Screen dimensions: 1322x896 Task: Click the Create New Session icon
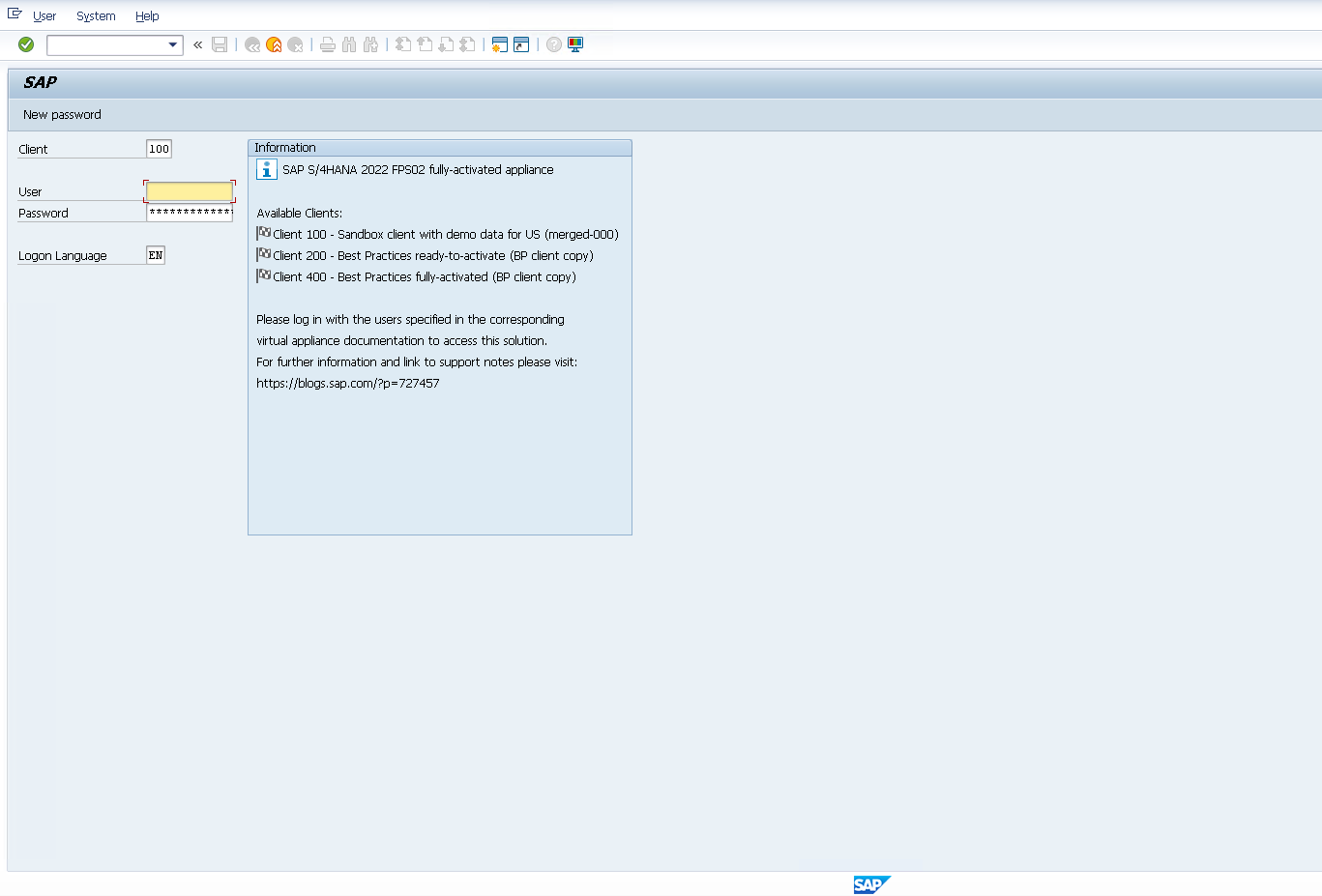tap(499, 44)
